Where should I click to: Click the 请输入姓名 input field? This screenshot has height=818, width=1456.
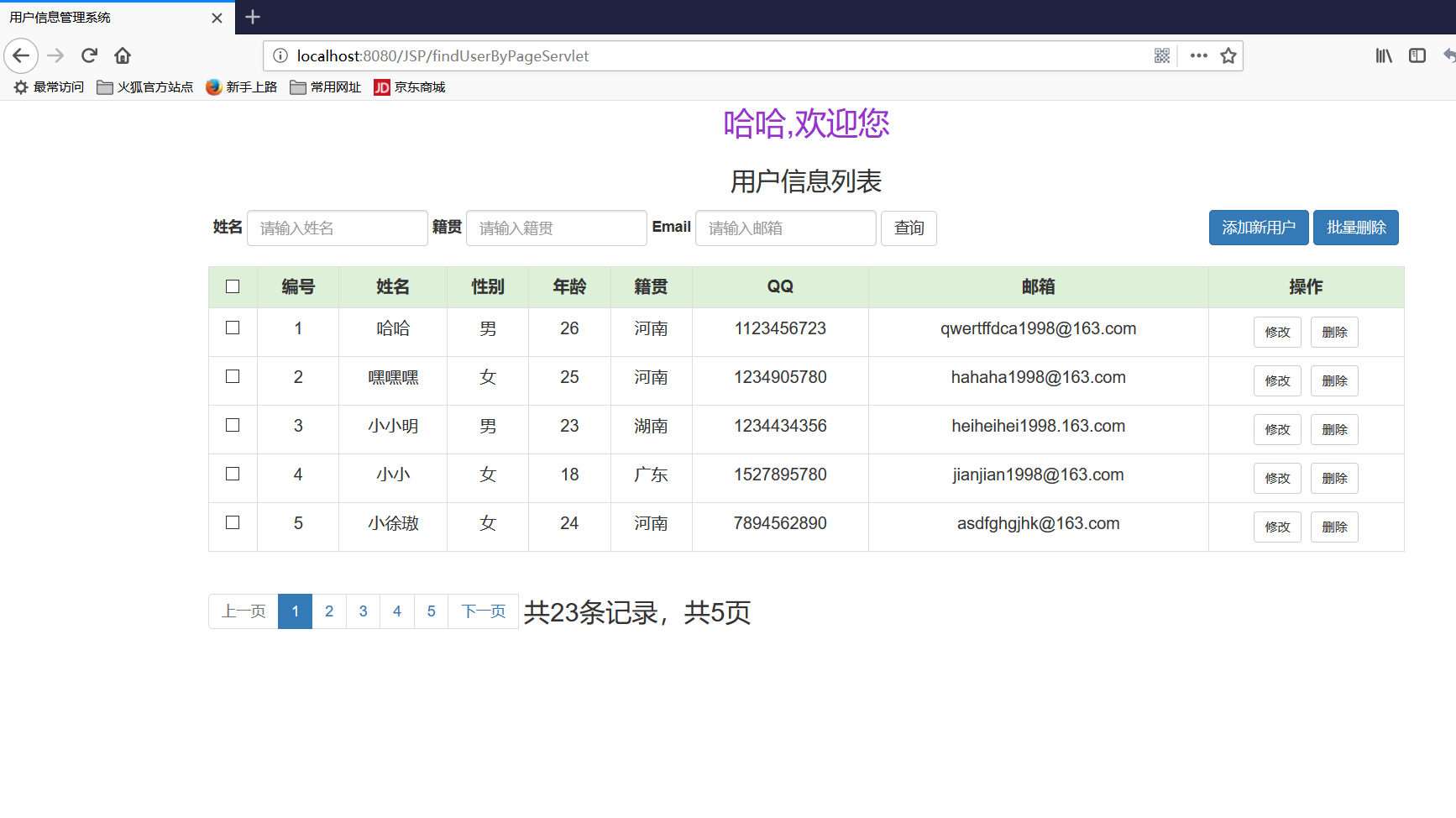tap(337, 228)
